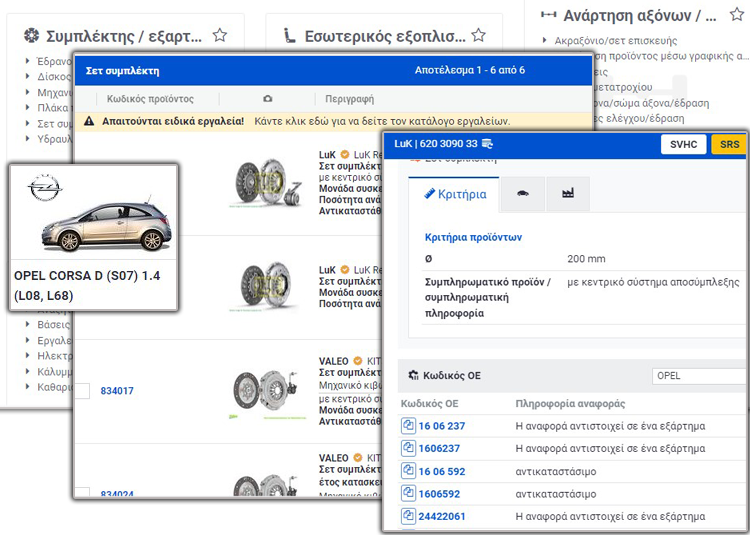
Task: Expand the Ακραξόνιο/σετ επισκευής tree arrow
Action: [544, 40]
